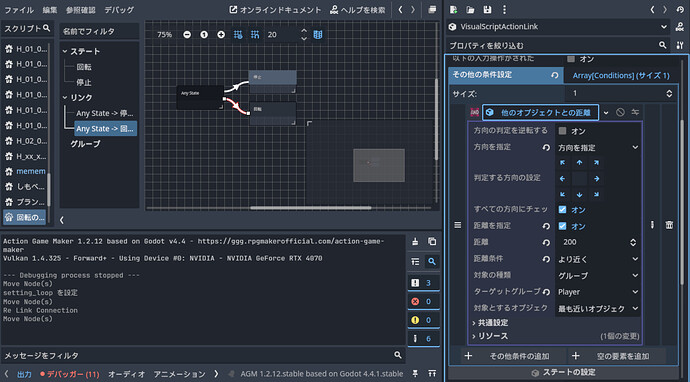
Task: Click the property filter search field
Action: (558, 45)
